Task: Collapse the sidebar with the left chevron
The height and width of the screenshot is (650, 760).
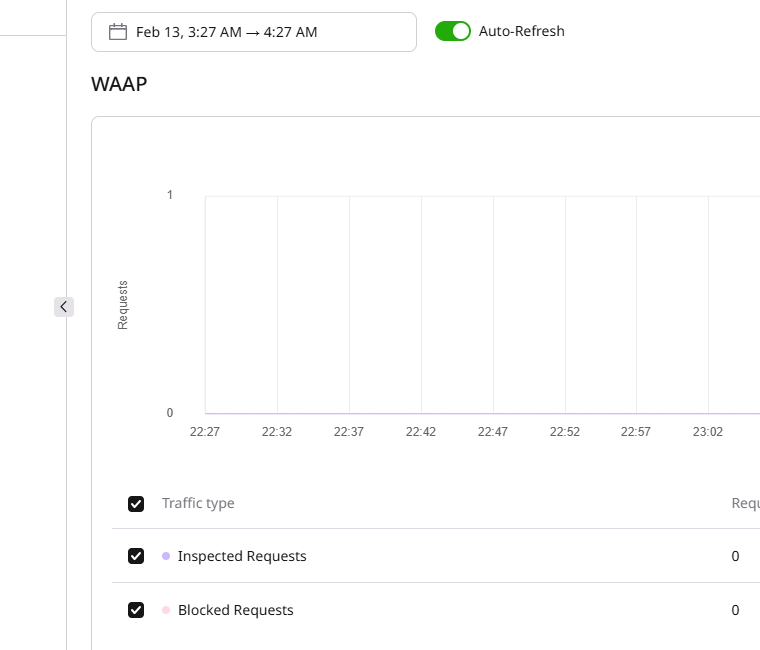Action: tap(64, 307)
